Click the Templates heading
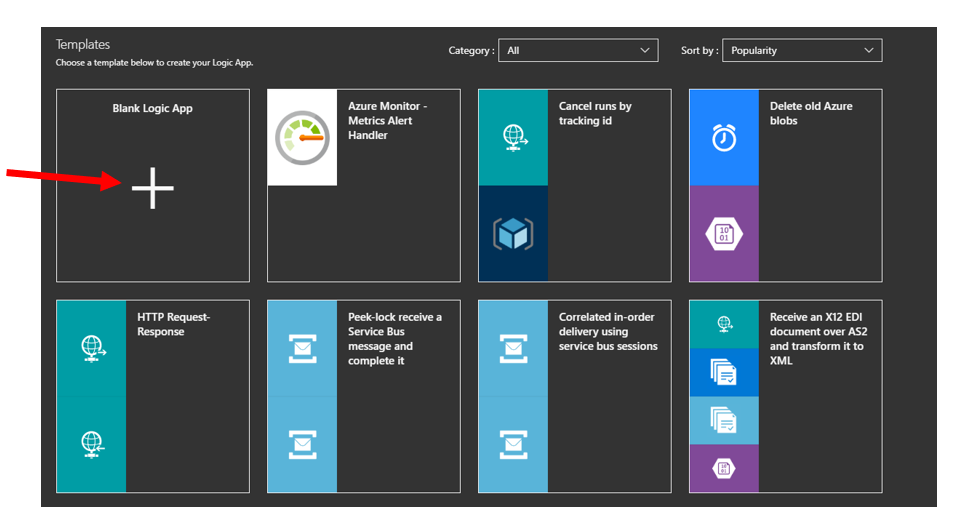958x514 pixels. pos(82,44)
